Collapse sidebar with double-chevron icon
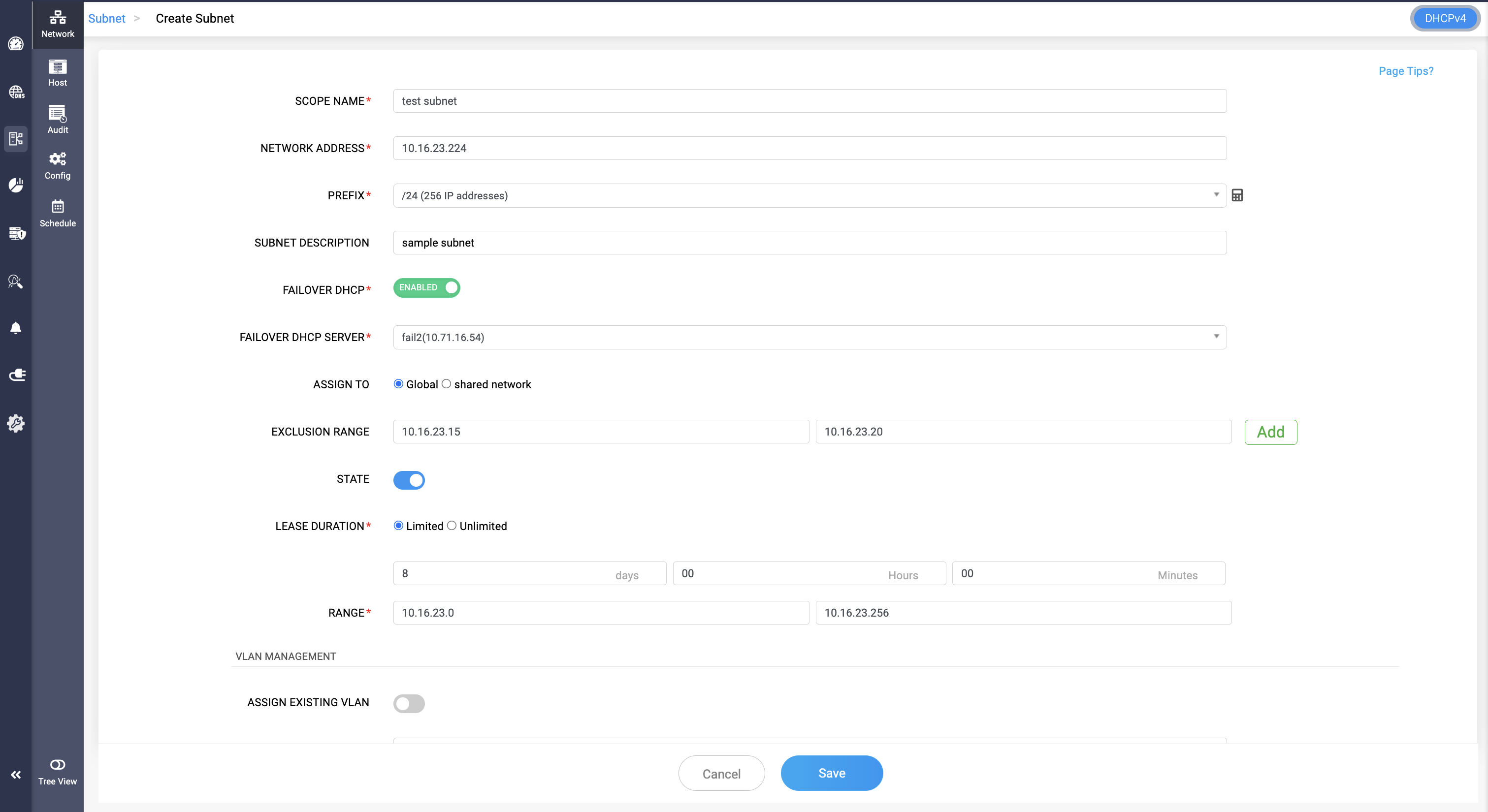The width and height of the screenshot is (1488, 812). point(16,775)
